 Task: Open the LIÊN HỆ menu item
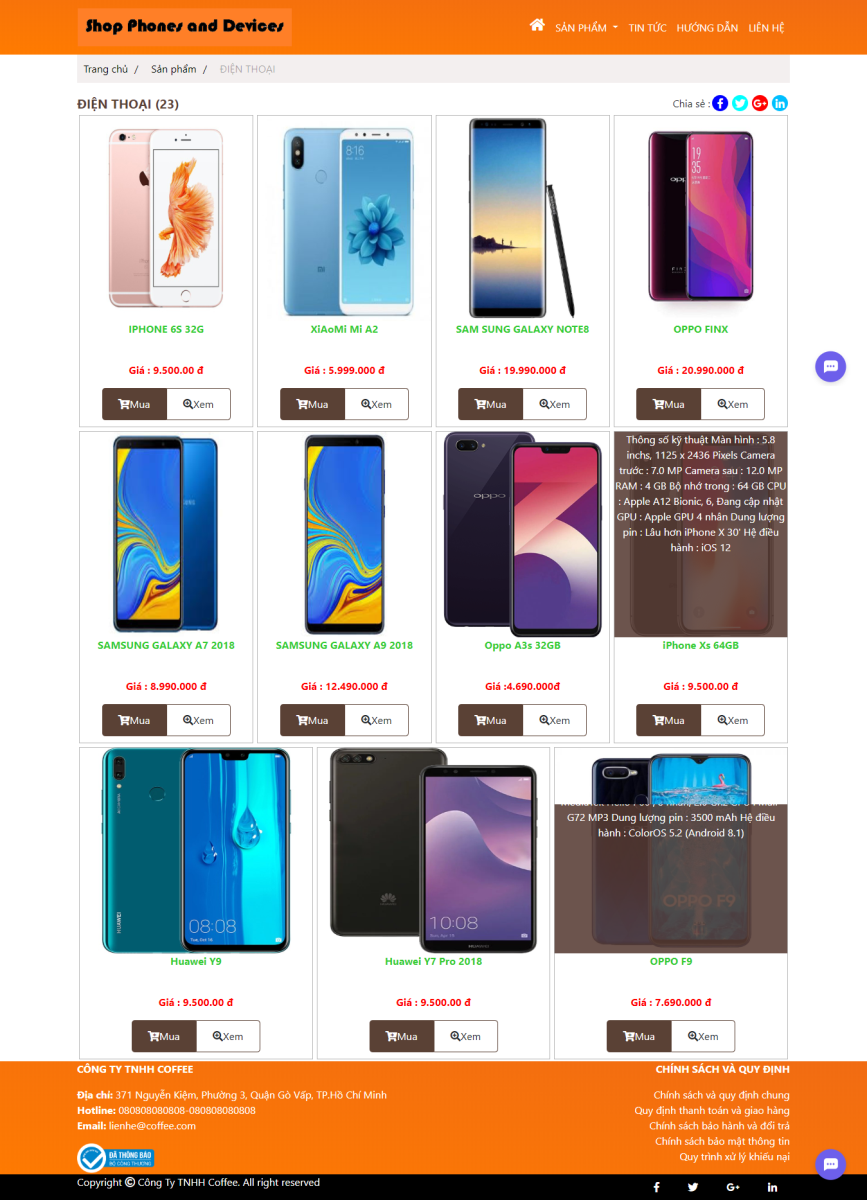[x=766, y=28]
